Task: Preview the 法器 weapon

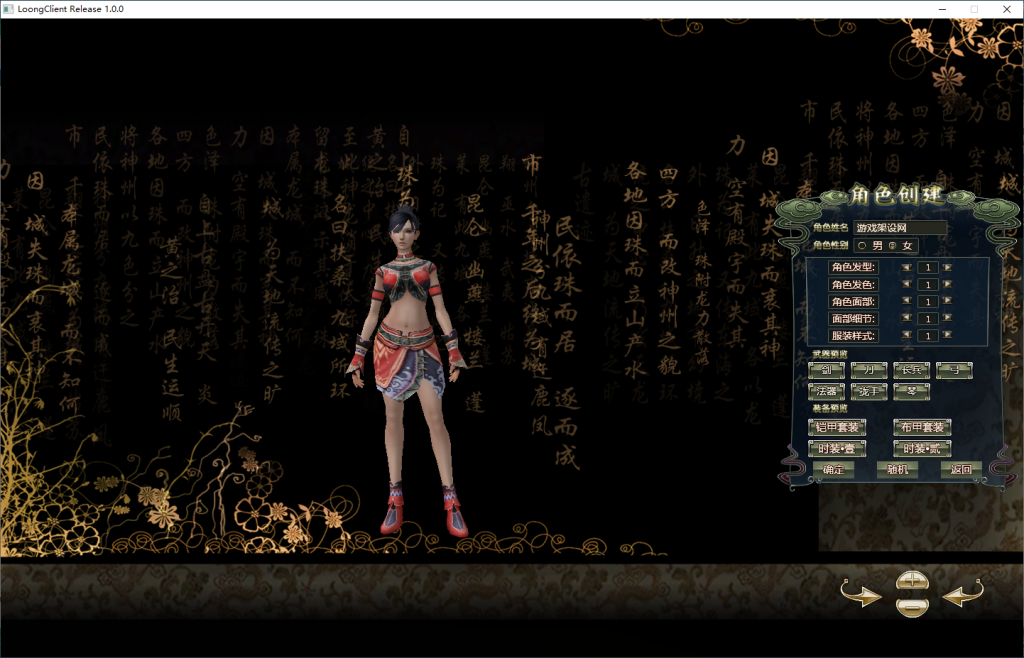Action: pos(826,392)
